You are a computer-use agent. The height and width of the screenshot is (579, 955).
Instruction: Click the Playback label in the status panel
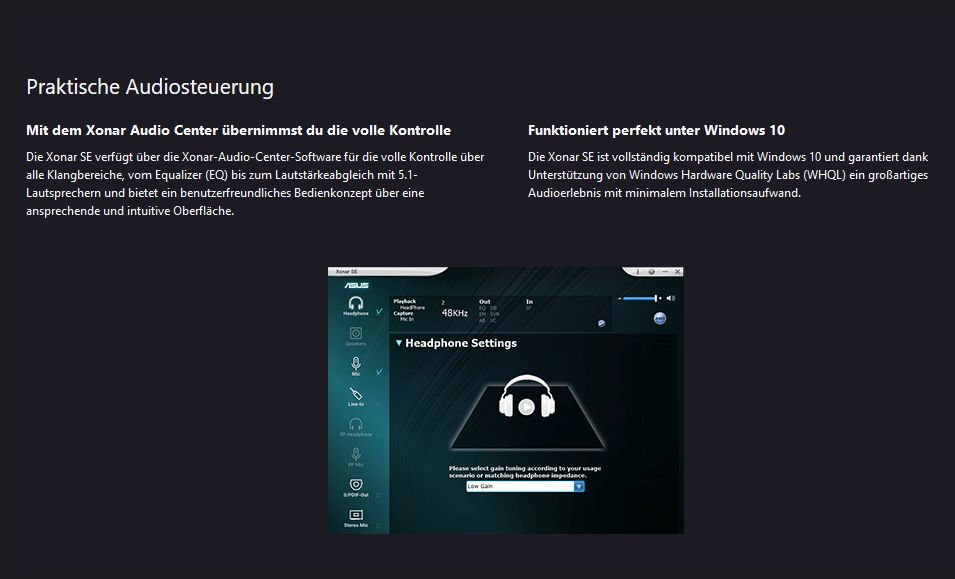(x=404, y=301)
